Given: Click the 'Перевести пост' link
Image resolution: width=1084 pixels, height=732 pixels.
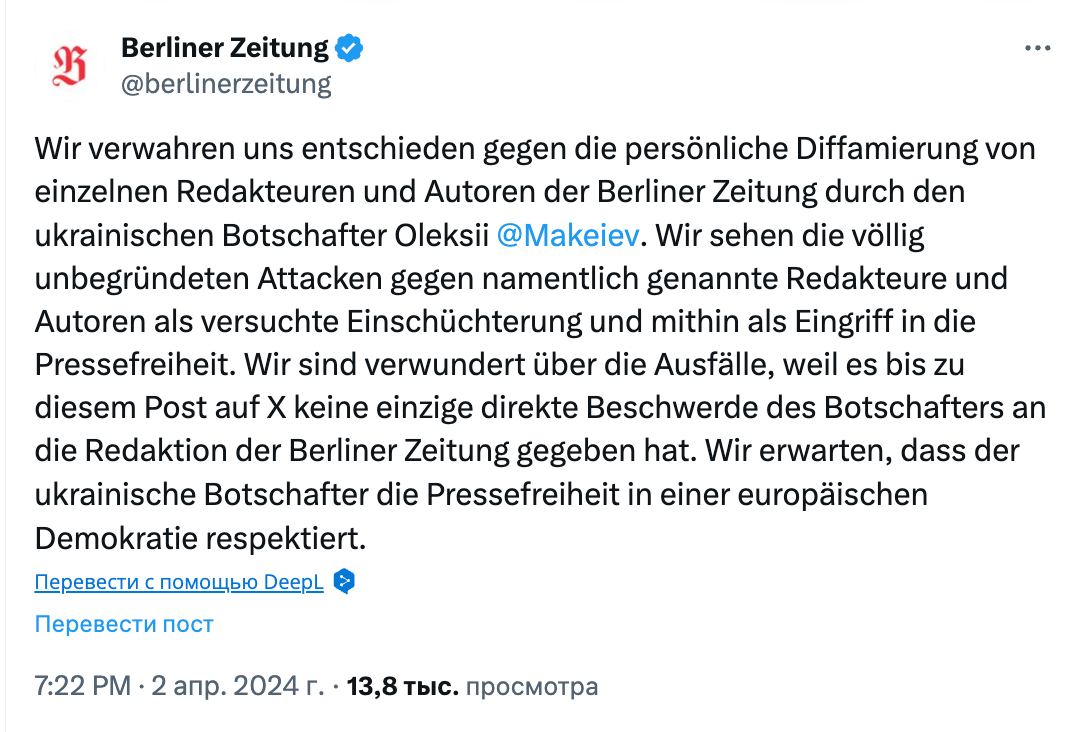Looking at the screenshot, I should pos(124,624).
